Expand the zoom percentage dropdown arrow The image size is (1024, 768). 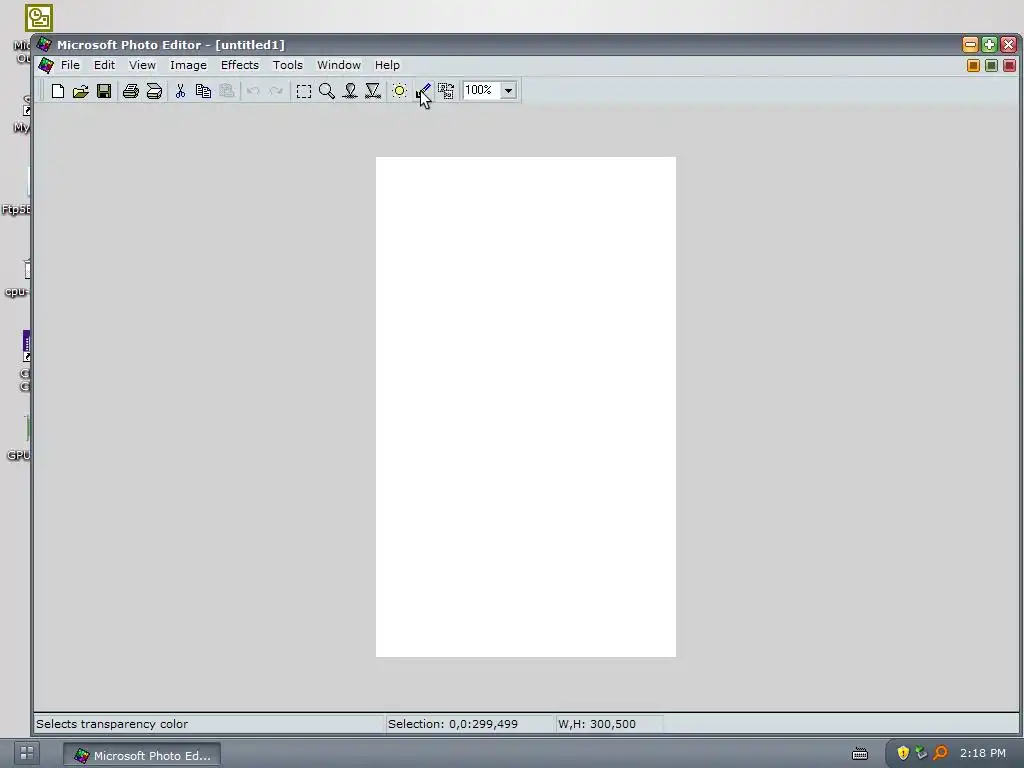[x=508, y=91]
